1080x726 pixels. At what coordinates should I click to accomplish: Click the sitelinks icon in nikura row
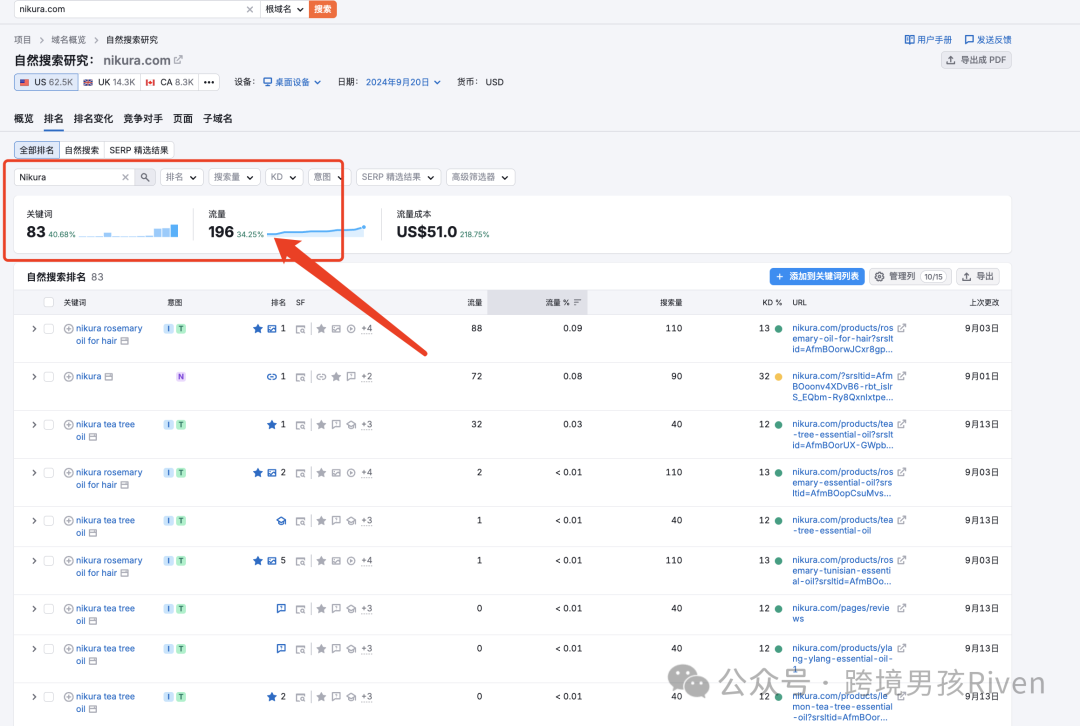[272, 377]
